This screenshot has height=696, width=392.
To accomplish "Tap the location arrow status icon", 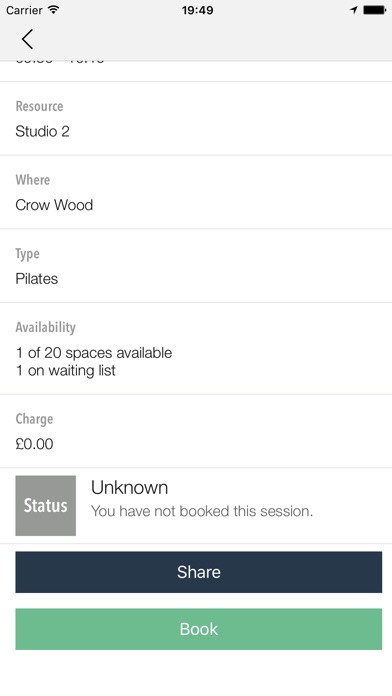I will coord(354,10).
